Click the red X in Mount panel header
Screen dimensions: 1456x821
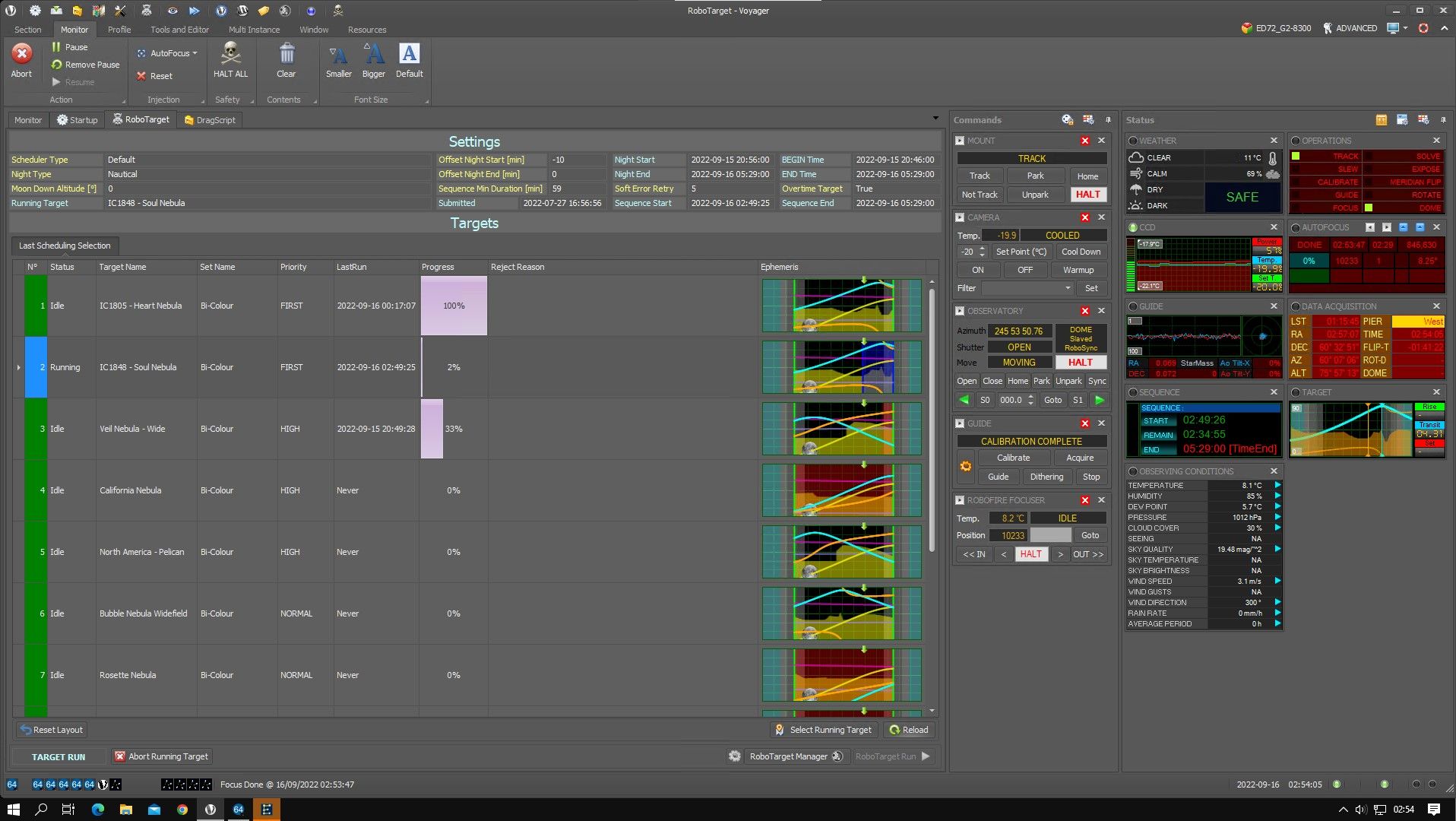click(1085, 141)
